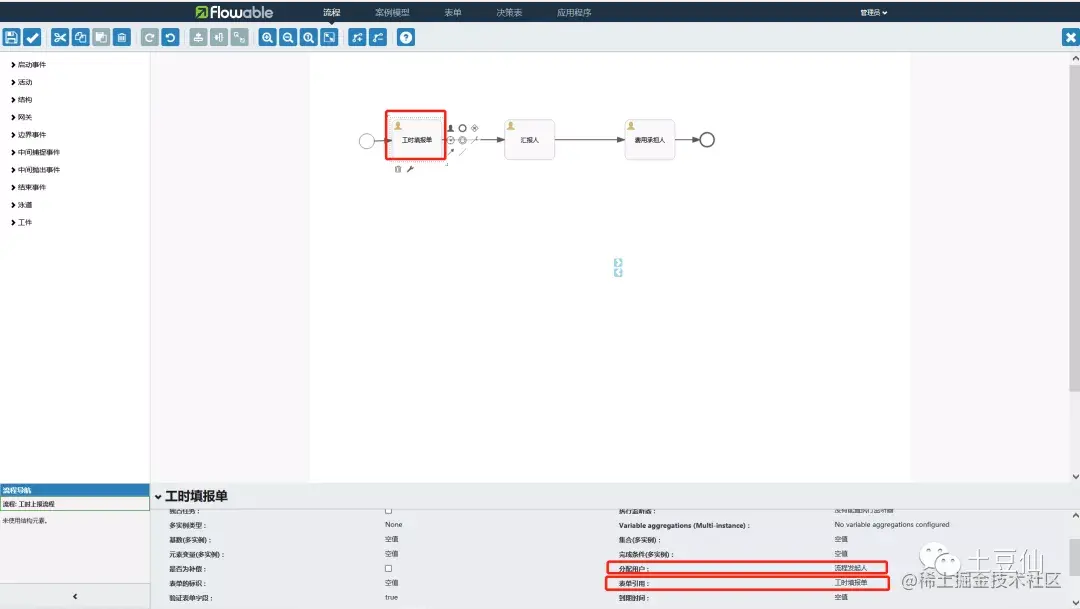The width and height of the screenshot is (1080, 609).
Task: Select 流程: 工时上报流程 in the navigator
Action: 74,504
